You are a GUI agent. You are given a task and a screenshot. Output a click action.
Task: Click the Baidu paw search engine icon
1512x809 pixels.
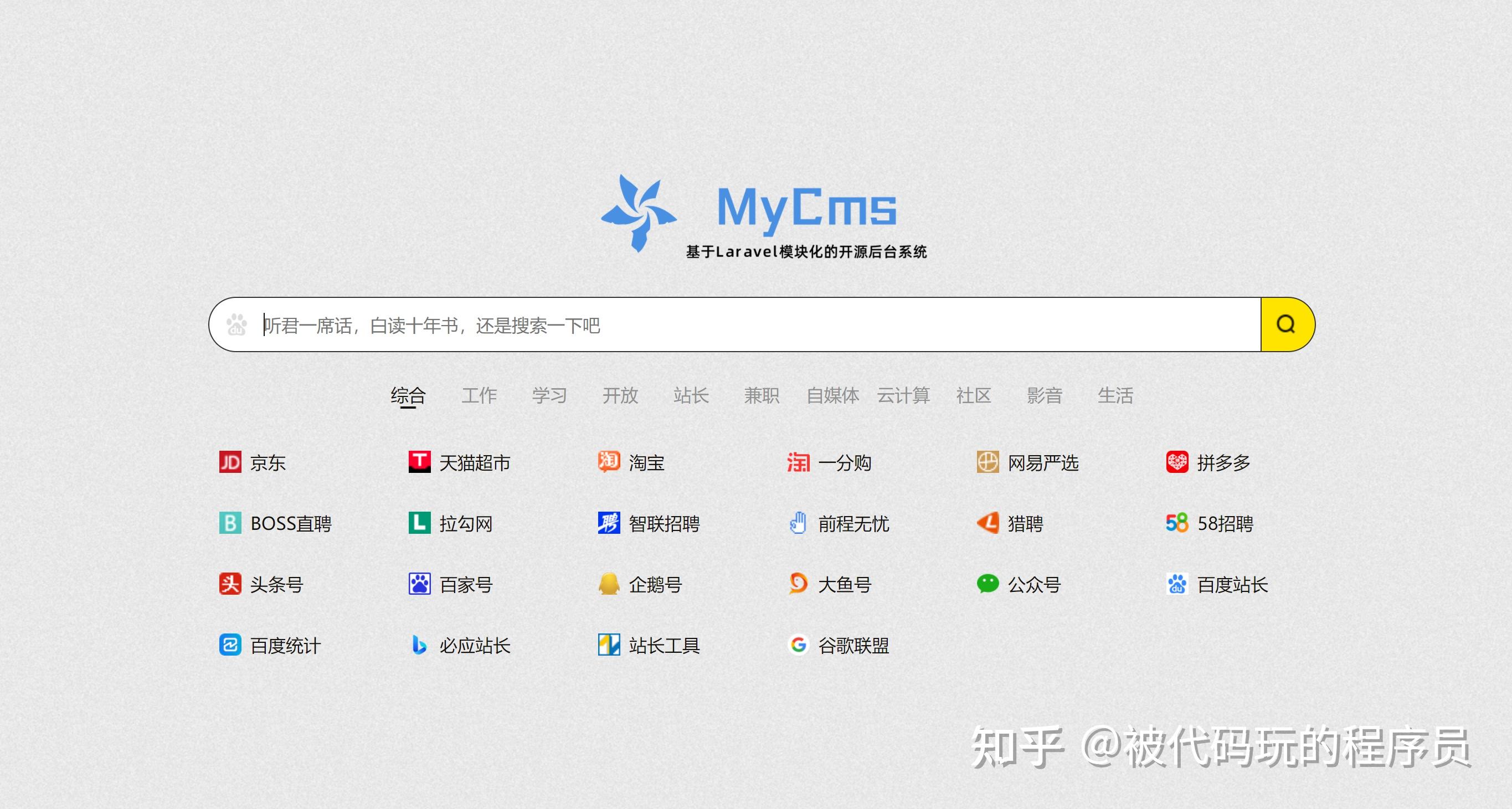(236, 324)
